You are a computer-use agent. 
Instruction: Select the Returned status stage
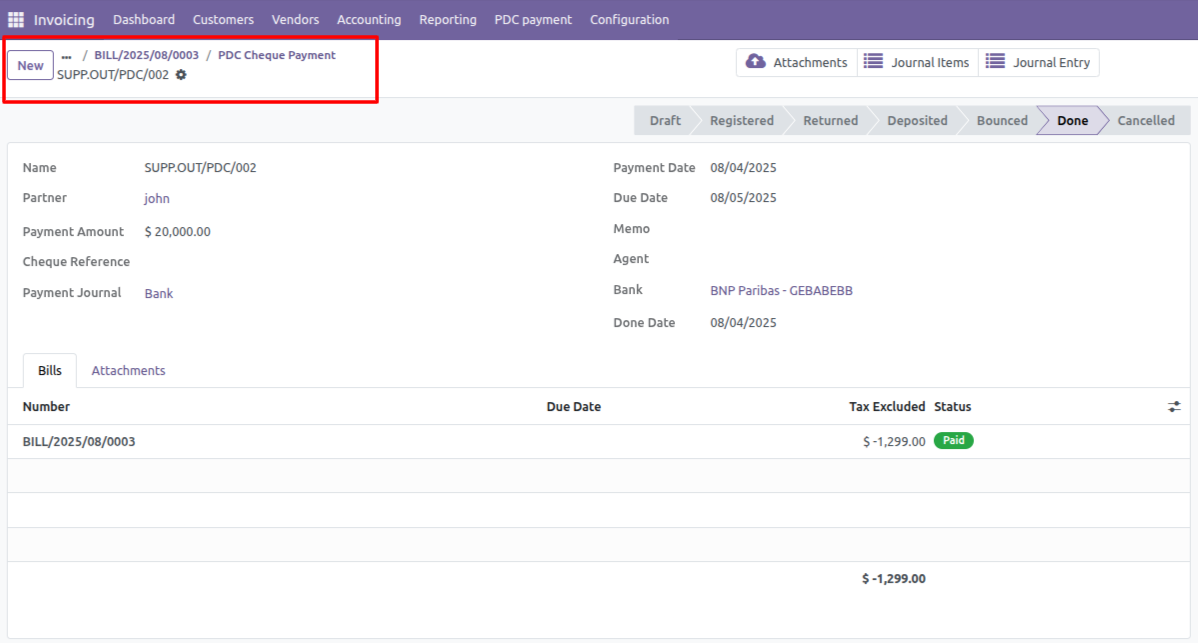pos(831,121)
